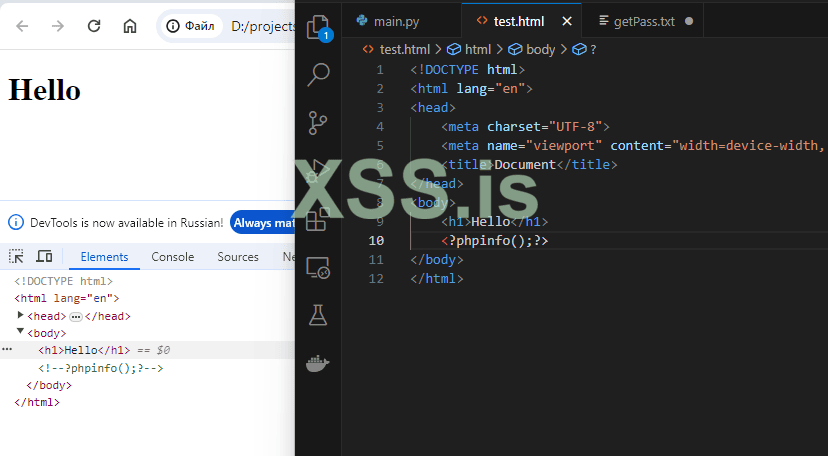Open the Source Control view
828x456 pixels.
[x=318, y=122]
